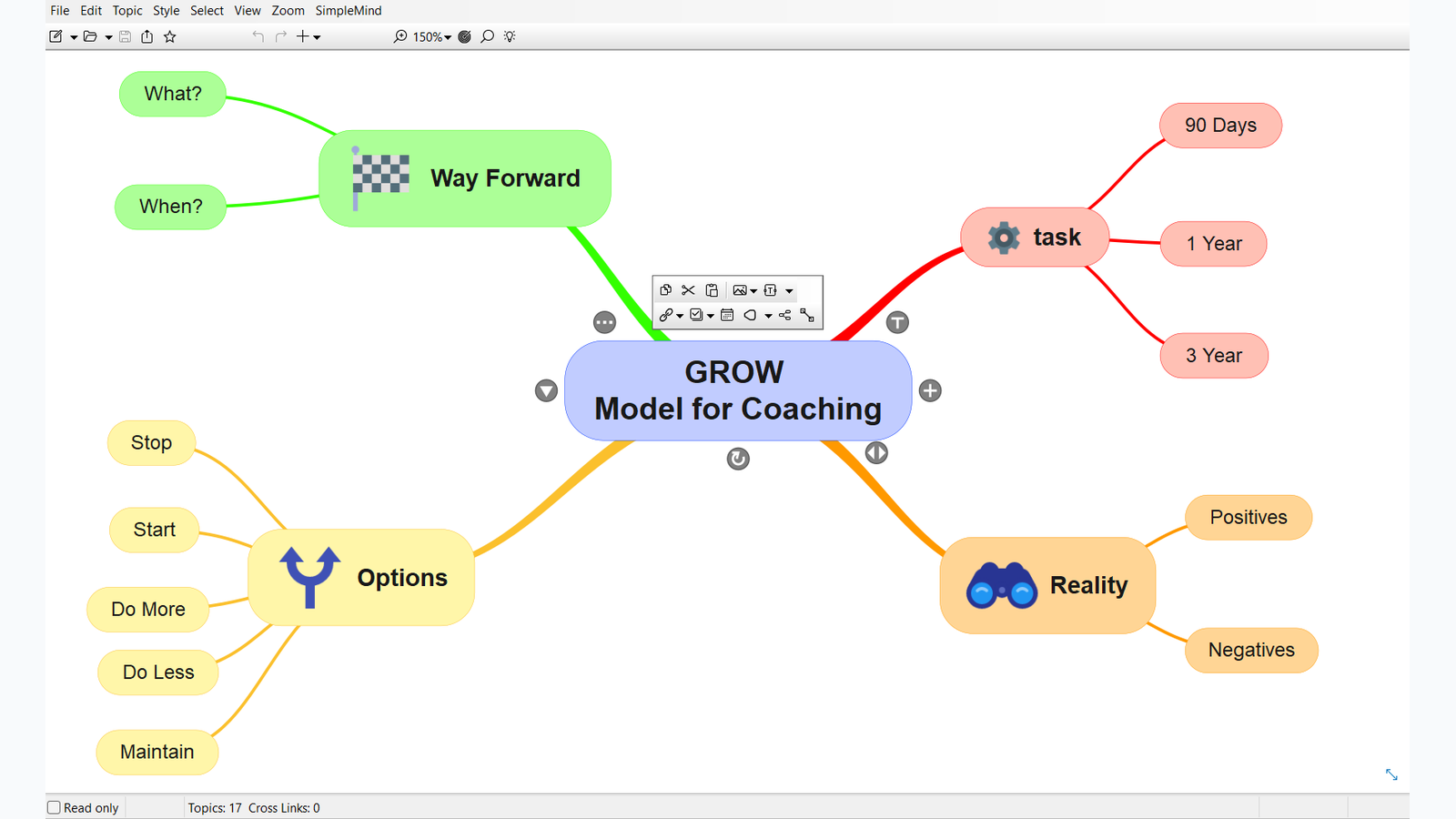Open the checkbox options dropdown arrow
This screenshot has height=819, width=1456.
point(711,316)
